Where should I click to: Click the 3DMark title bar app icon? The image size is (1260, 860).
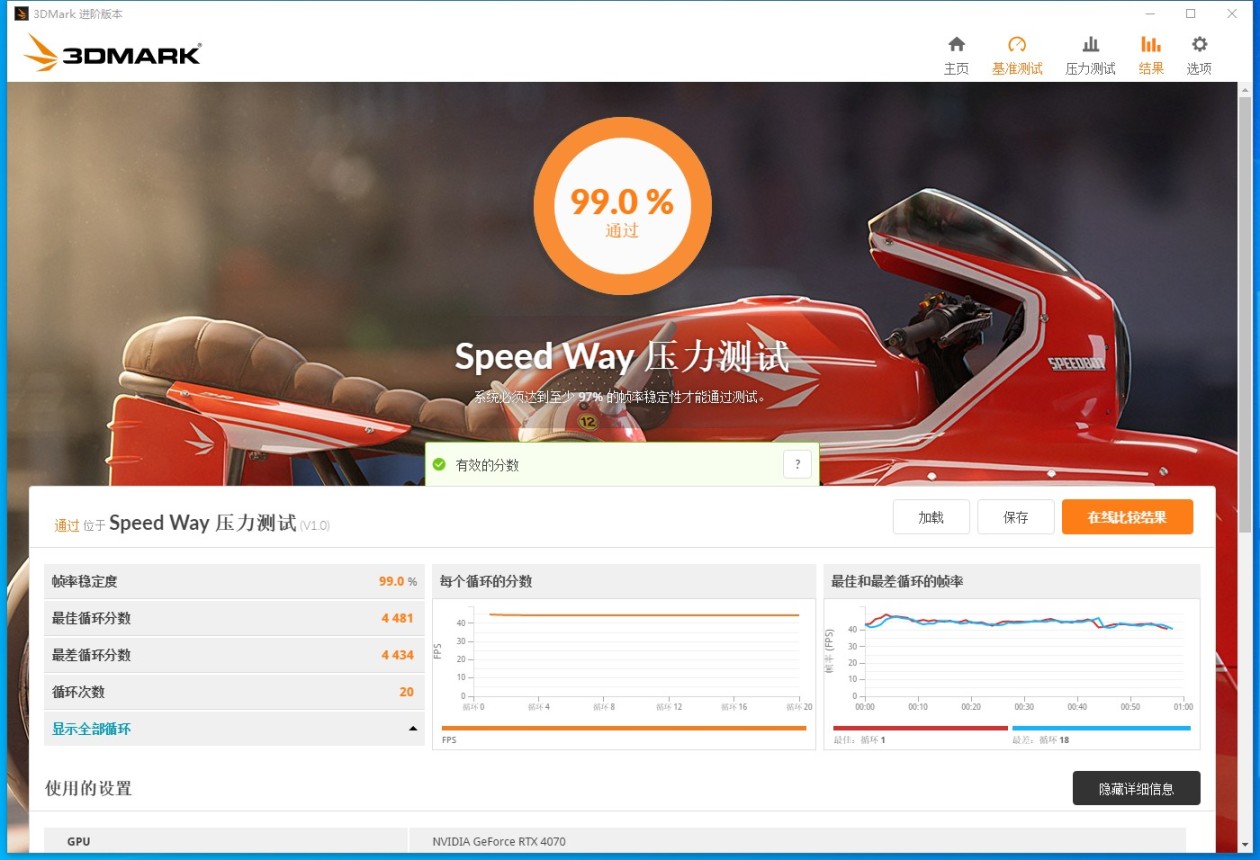click(x=21, y=14)
